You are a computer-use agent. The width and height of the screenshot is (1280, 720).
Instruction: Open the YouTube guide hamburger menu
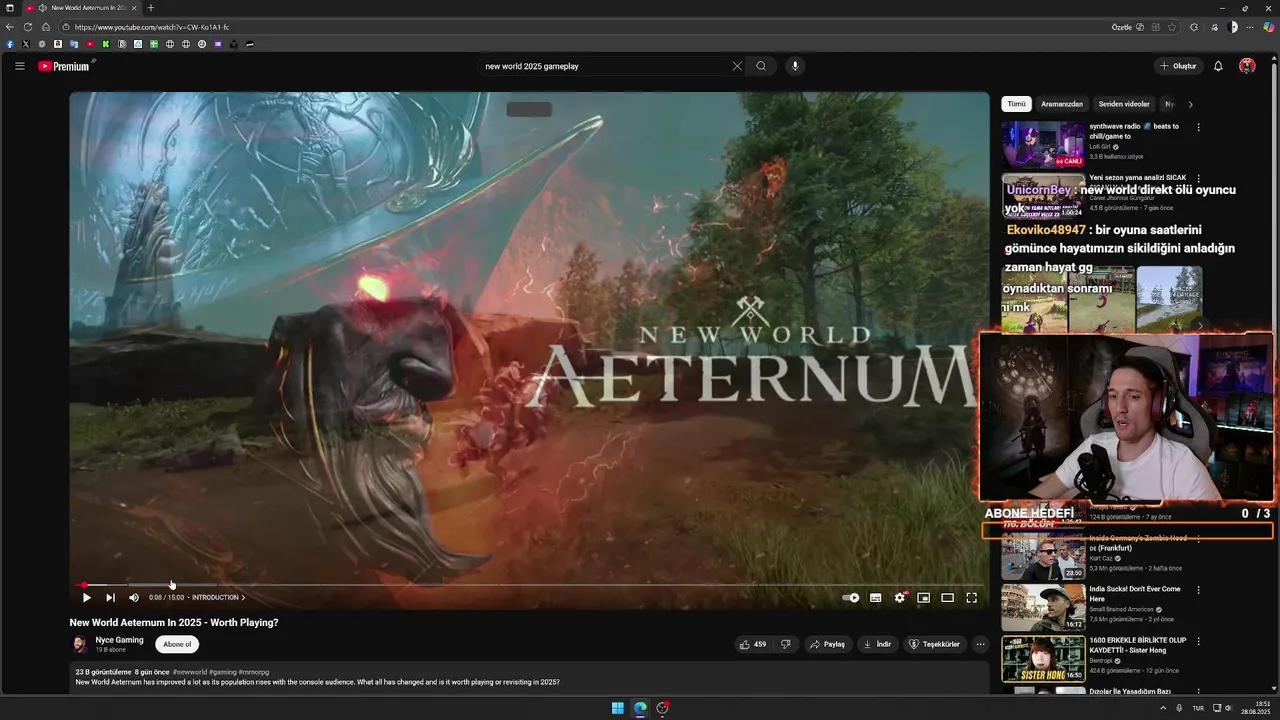click(19, 66)
